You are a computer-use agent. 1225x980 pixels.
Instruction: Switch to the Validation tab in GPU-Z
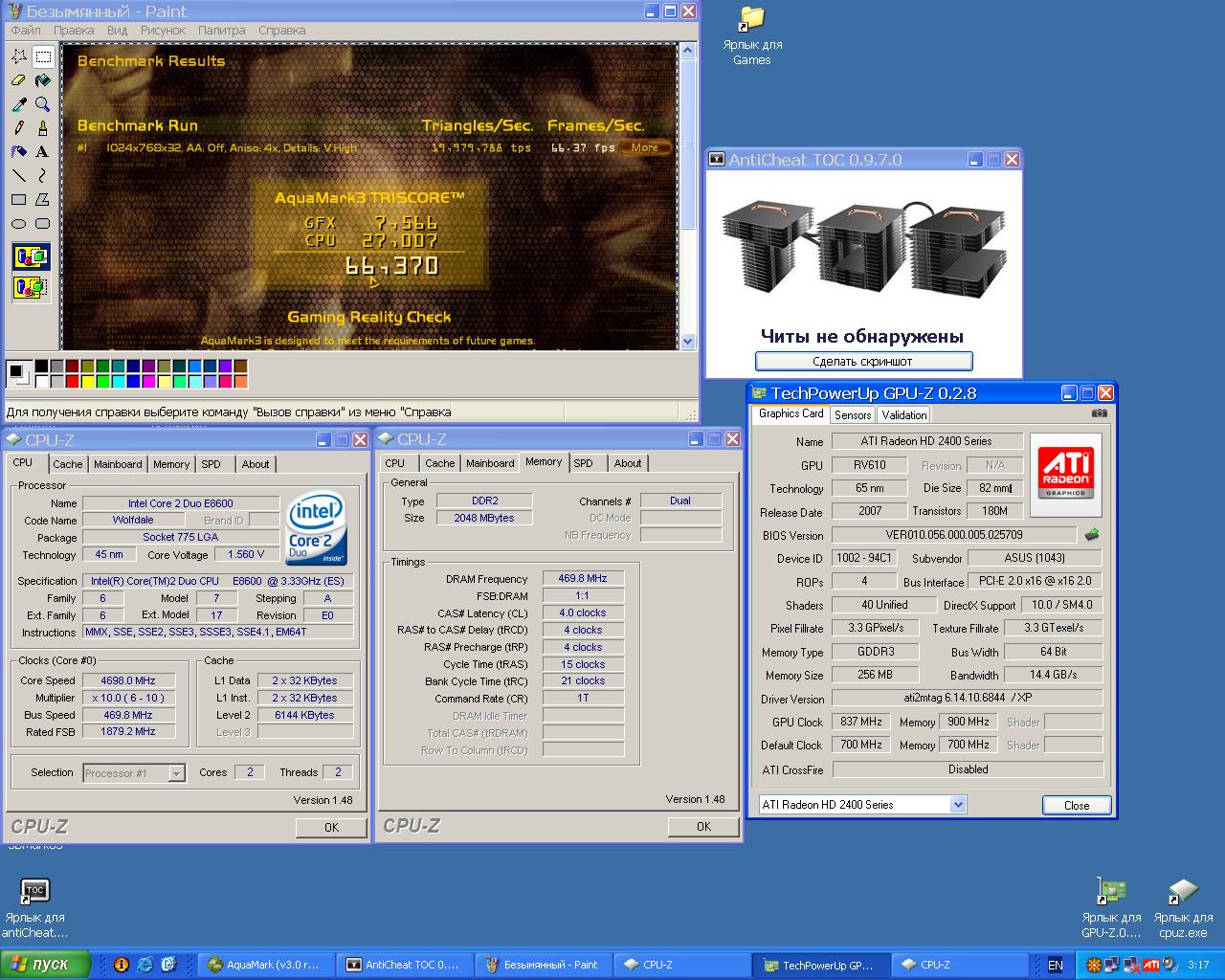(903, 414)
